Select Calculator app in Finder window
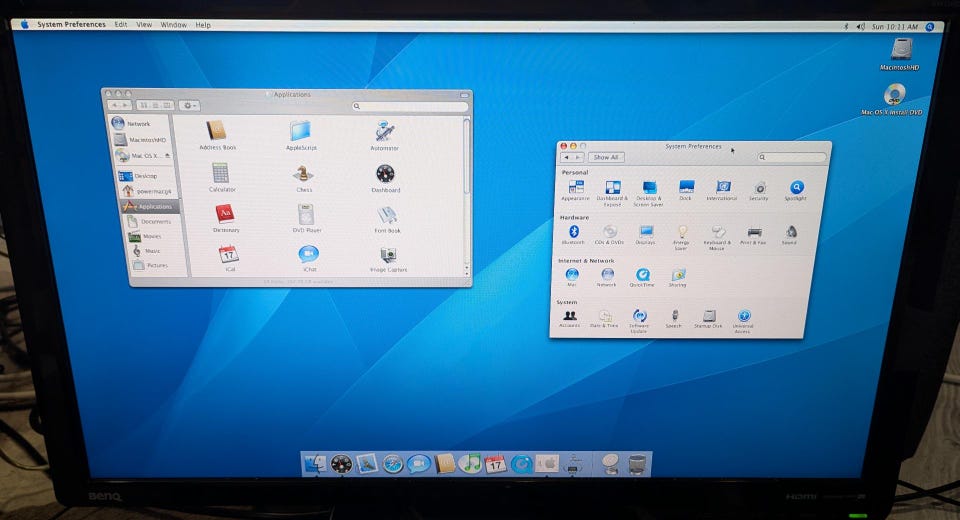Viewport: 960px width, 520px height. coord(221,178)
